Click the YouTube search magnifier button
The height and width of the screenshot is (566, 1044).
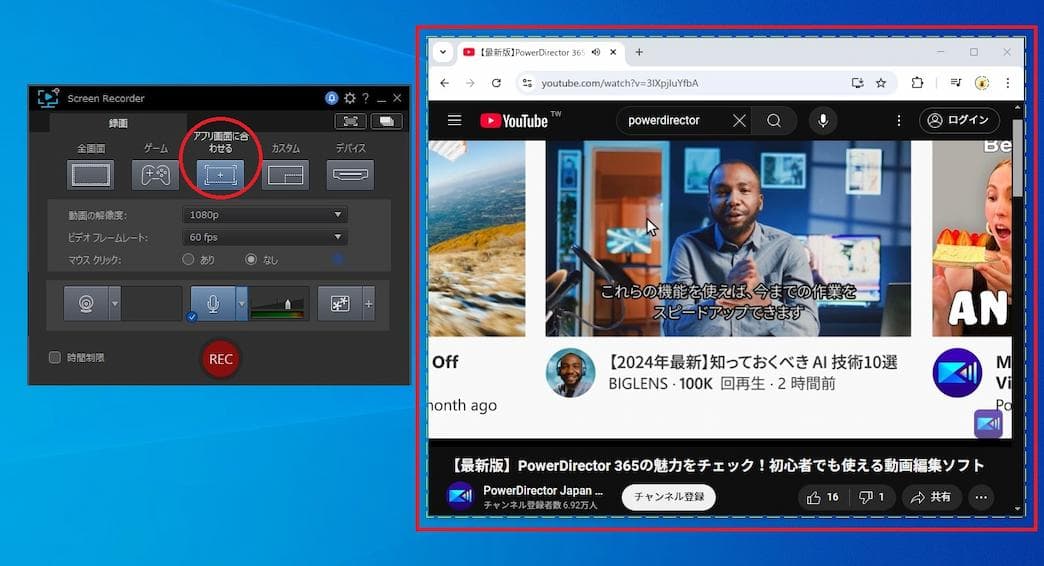click(774, 121)
